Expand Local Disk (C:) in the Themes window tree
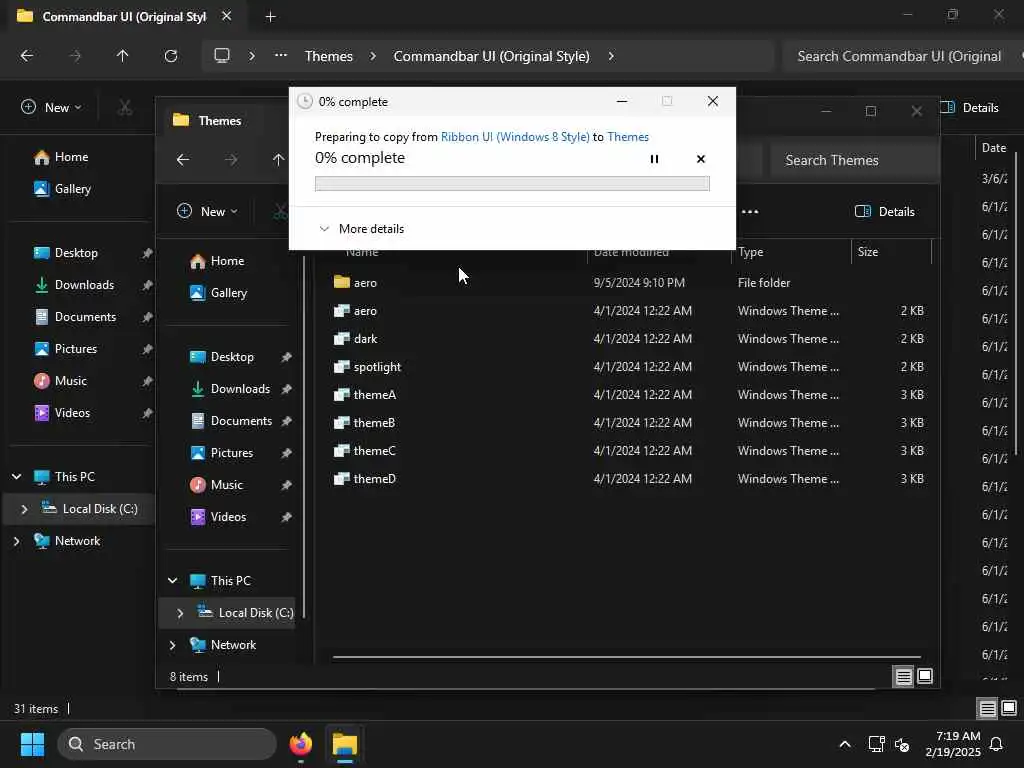 (x=180, y=613)
